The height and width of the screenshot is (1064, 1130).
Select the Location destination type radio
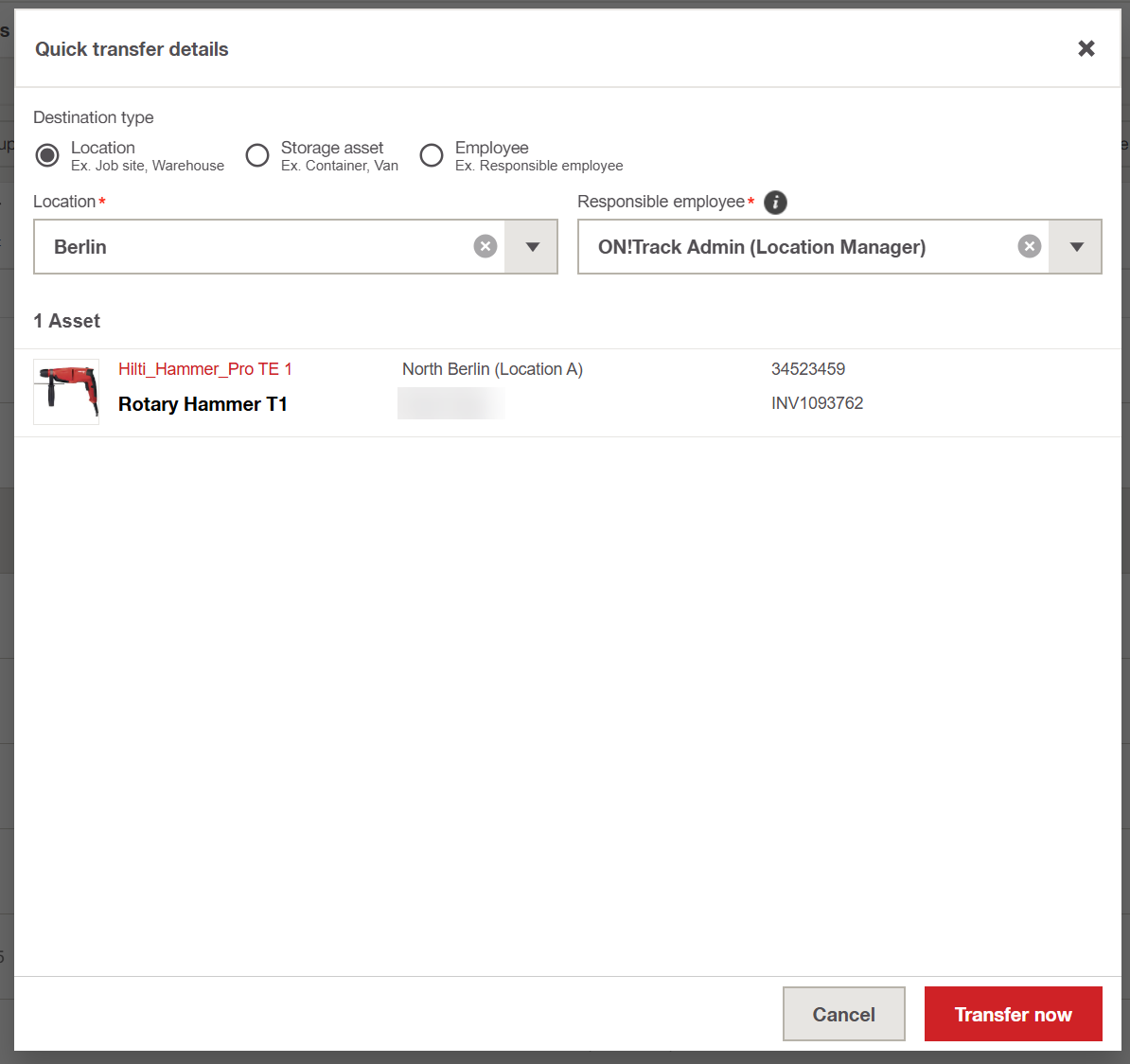47,155
